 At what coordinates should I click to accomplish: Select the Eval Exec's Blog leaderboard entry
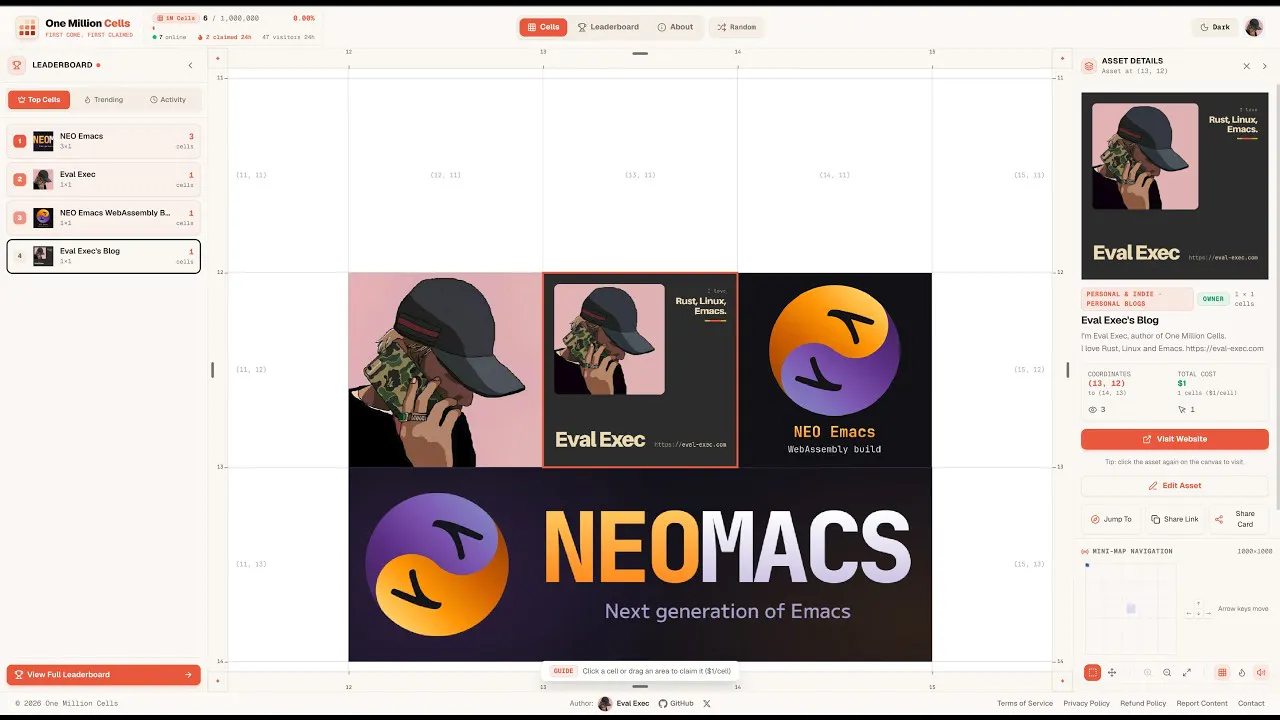pyautogui.click(x=104, y=256)
